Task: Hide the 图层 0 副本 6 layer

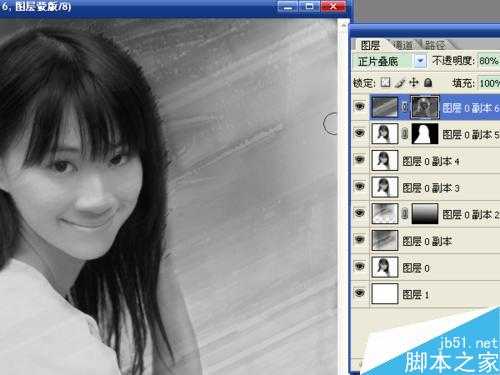Action: [359, 107]
